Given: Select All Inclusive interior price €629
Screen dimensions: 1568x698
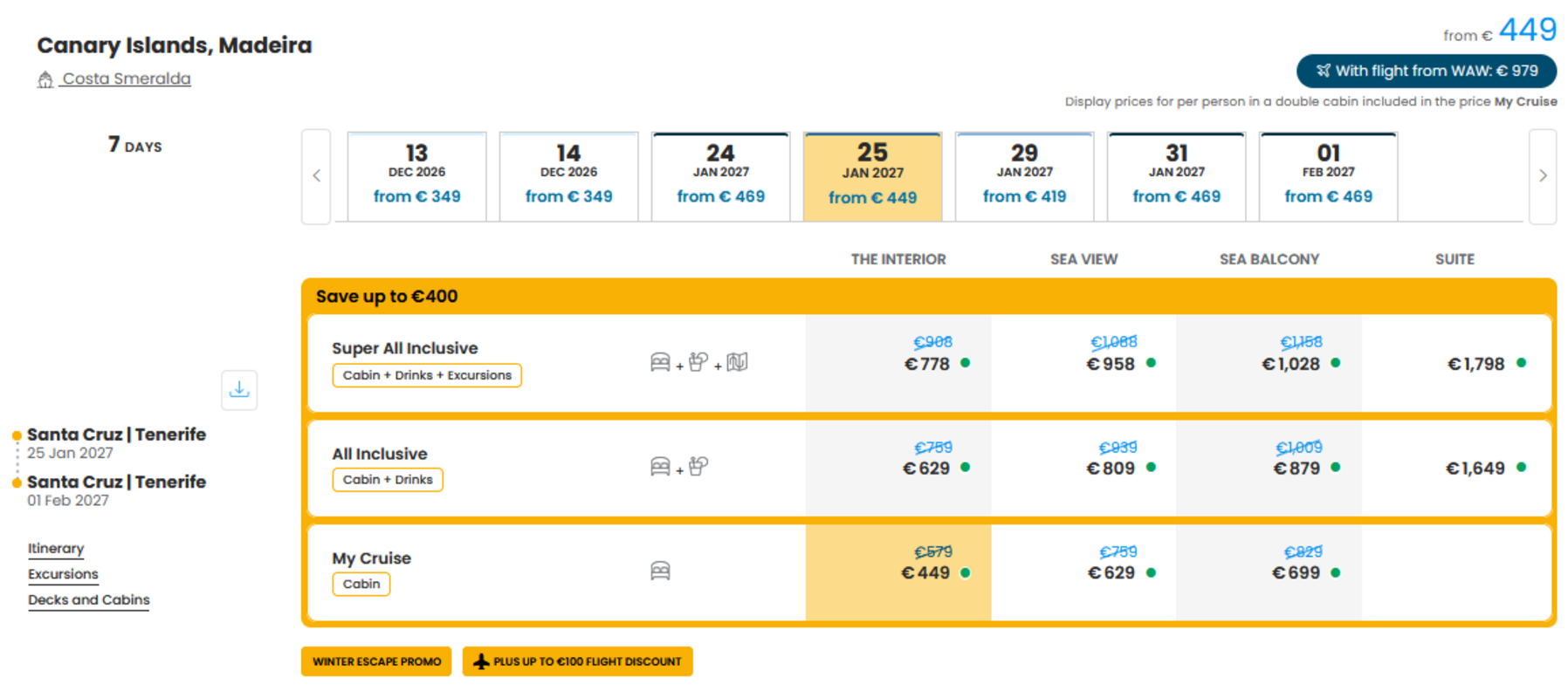Looking at the screenshot, I should [x=926, y=469].
